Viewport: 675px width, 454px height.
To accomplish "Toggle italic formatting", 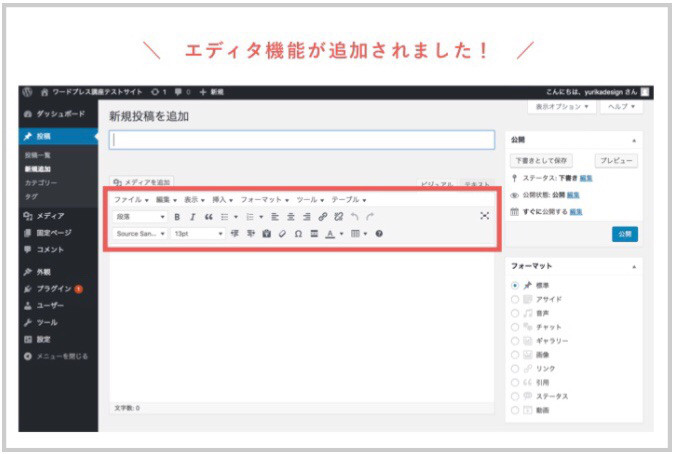I will click(192, 217).
